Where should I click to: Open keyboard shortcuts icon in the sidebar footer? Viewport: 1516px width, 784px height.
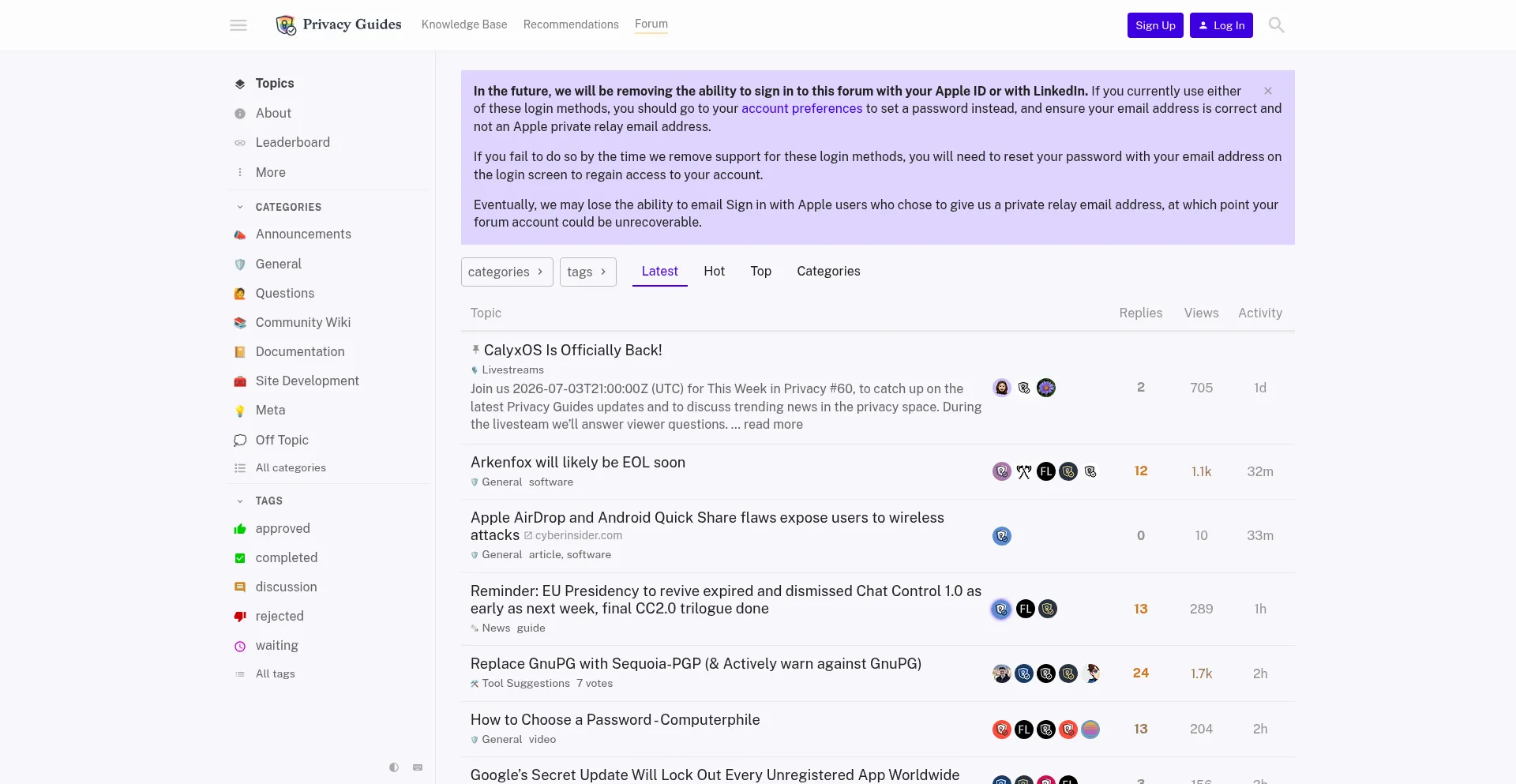(418, 767)
